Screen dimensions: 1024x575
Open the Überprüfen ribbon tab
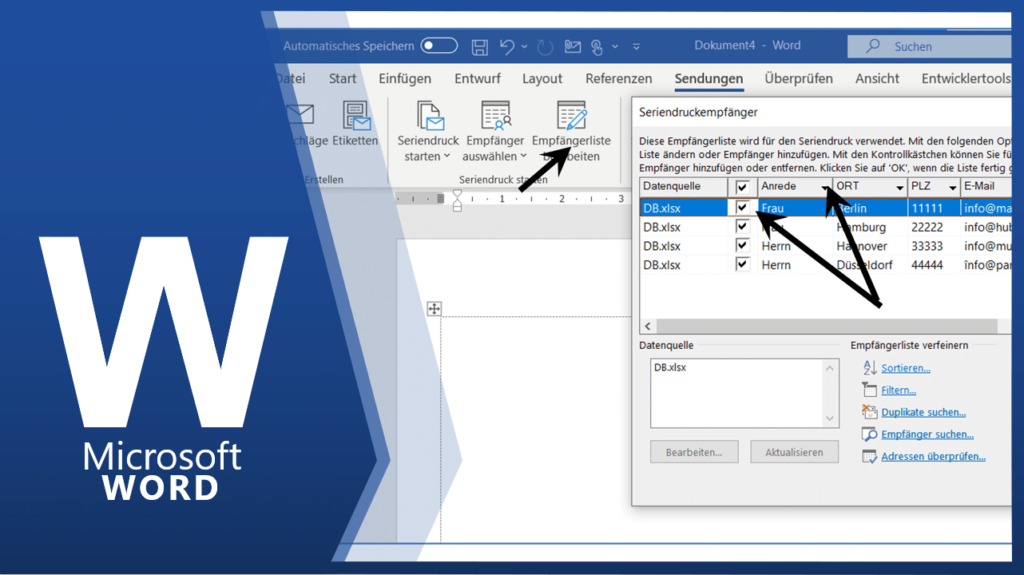[798, 78]
